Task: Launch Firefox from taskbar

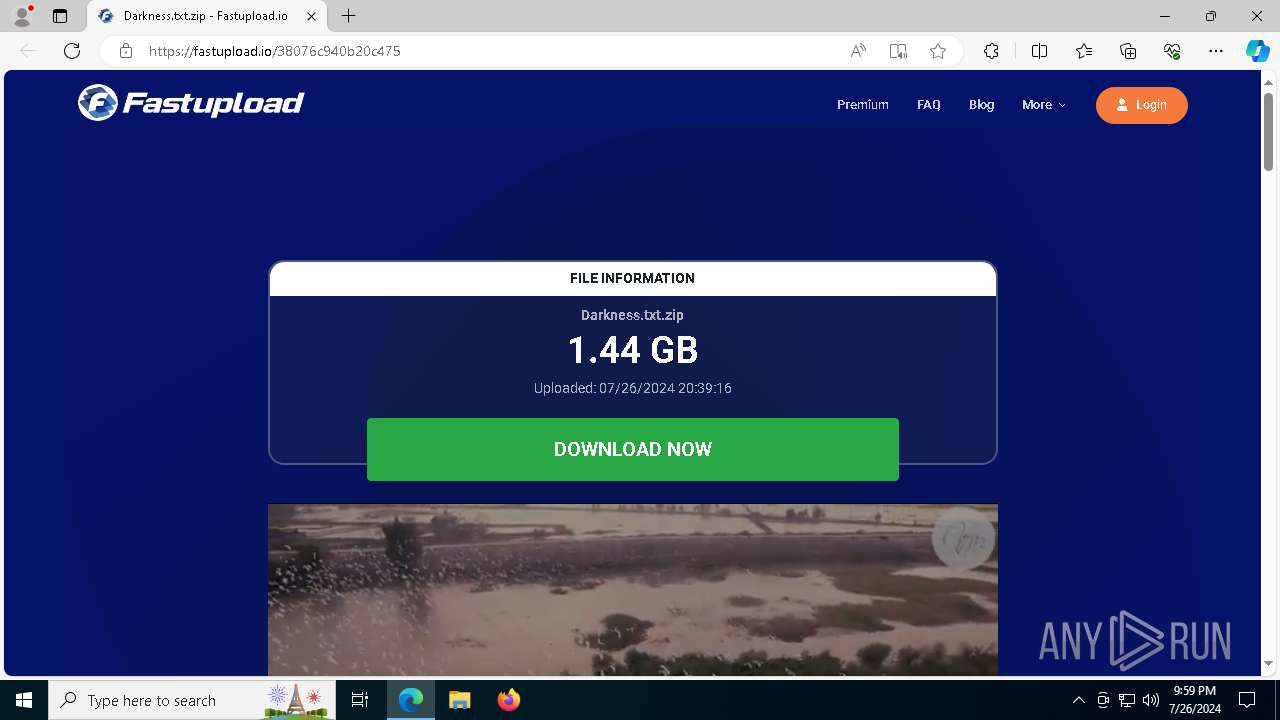Action: pos(508,700)
